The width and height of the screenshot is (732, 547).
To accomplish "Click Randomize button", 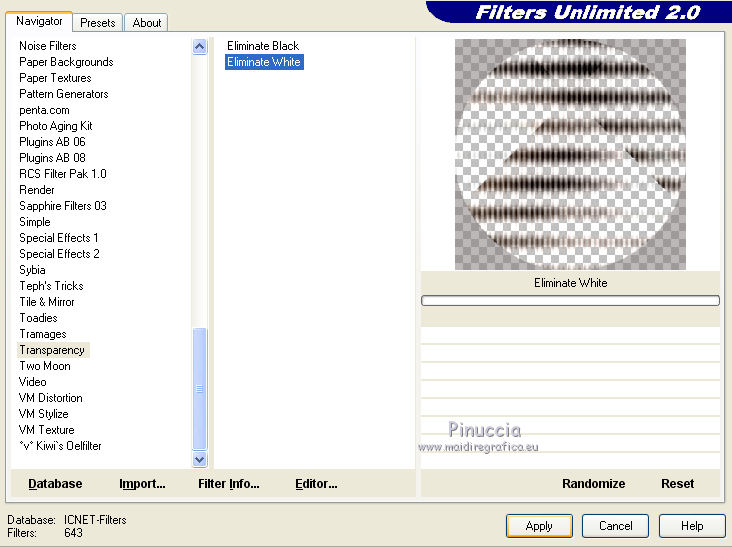I will coord(593,484).
